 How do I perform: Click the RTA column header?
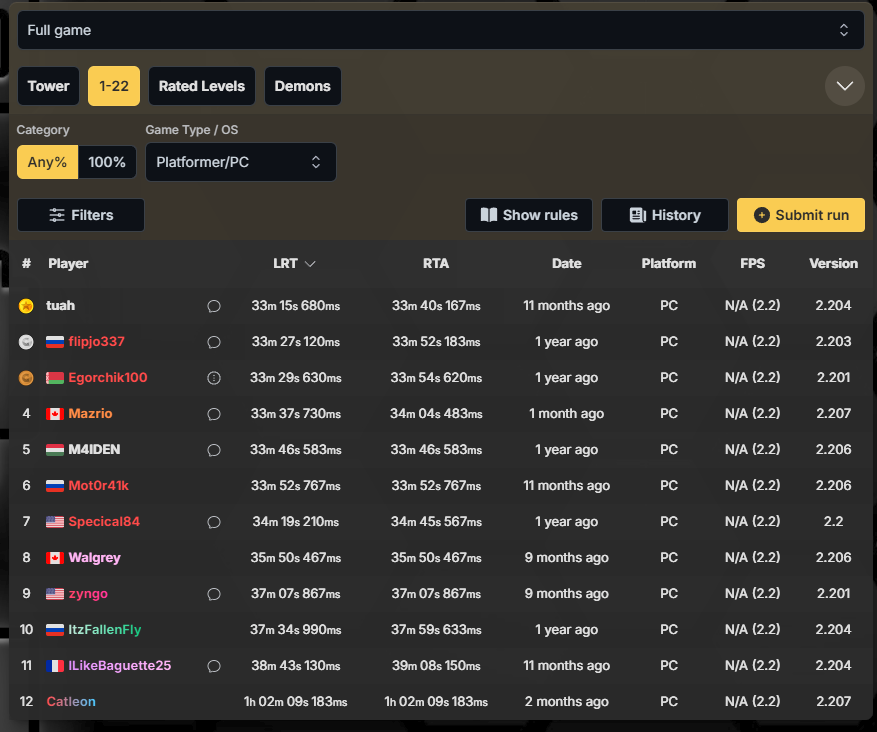(x=436, y=263)
